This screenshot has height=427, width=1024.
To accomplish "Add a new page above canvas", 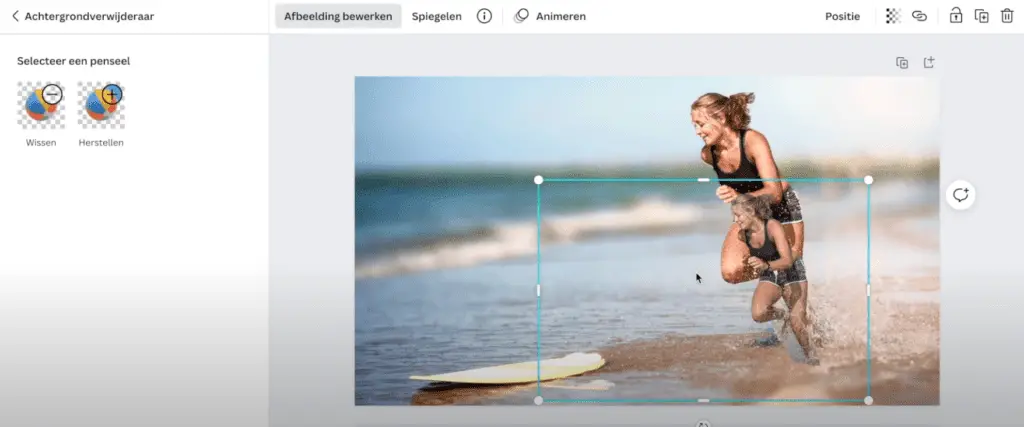I will point(929,63).
